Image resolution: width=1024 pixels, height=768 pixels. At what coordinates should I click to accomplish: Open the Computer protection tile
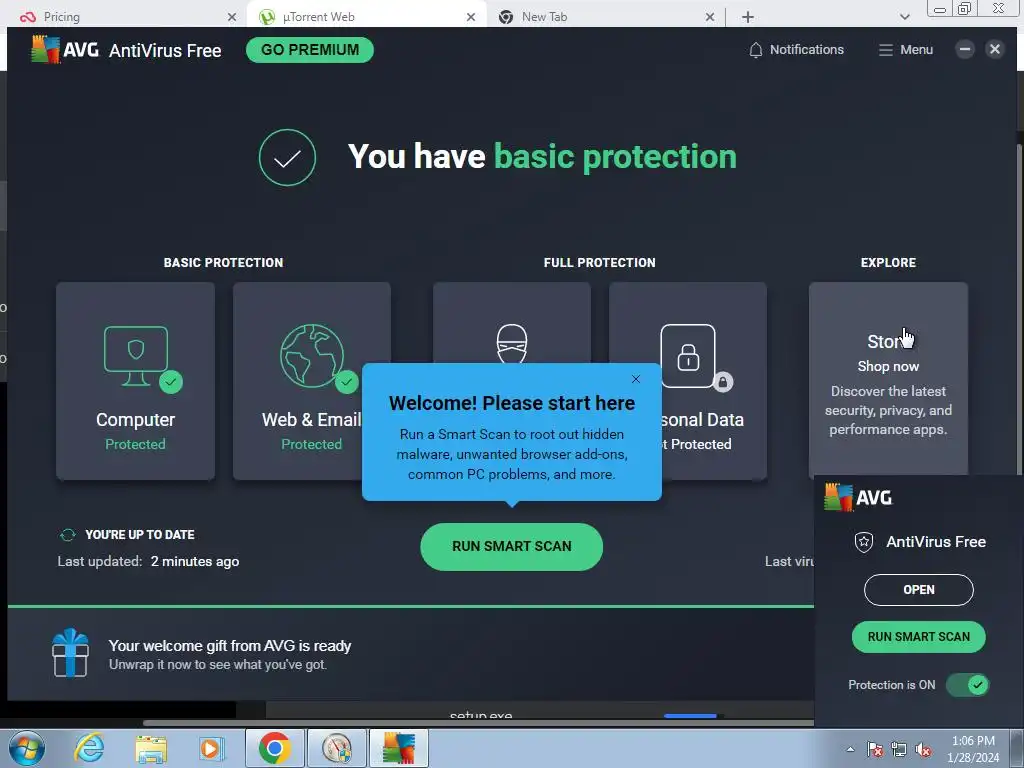pos(135,381)
